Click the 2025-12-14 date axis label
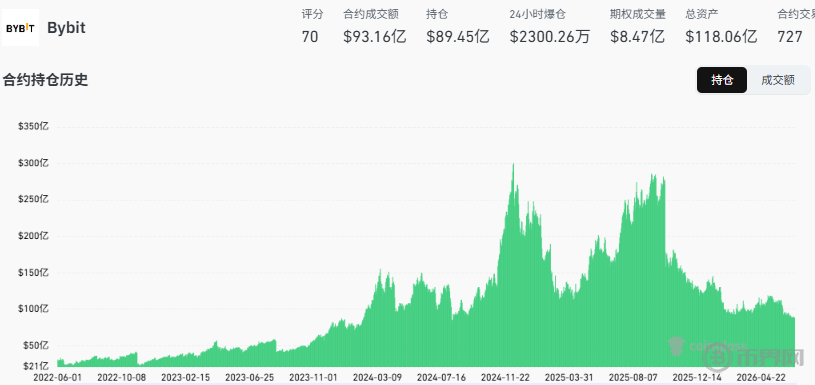Image resolution: width=815 pixels, height=385 pixels. coord(698,377)
